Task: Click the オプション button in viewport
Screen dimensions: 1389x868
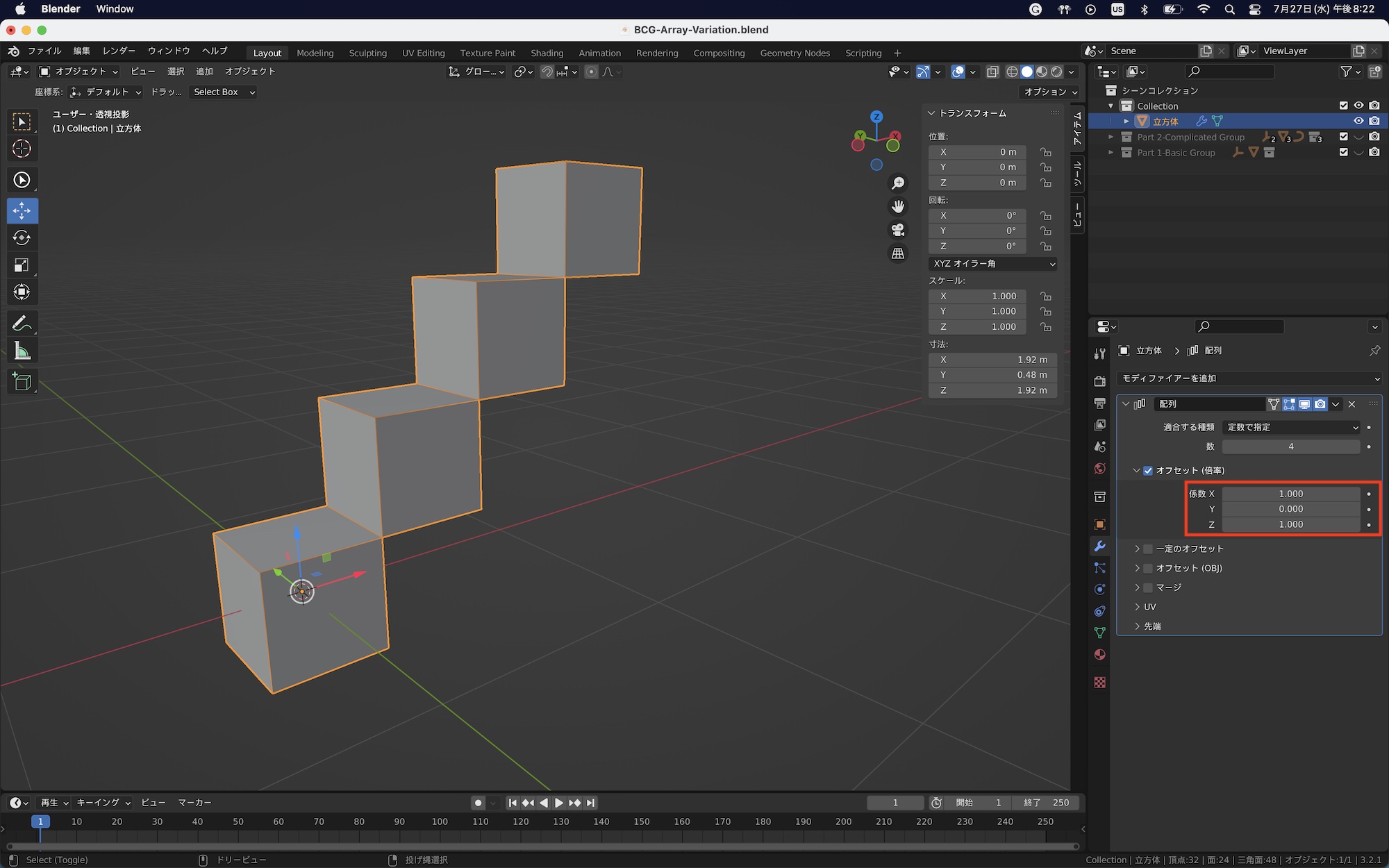Action: [x=1050, y=92]
